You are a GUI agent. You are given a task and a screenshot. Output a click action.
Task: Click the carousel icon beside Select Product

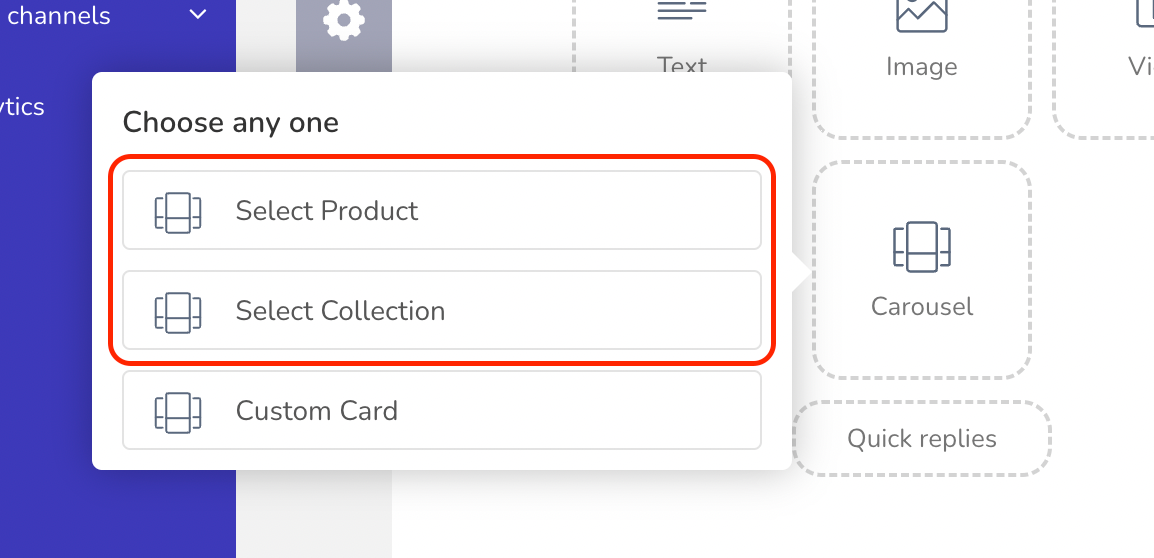tap(177, 212)
